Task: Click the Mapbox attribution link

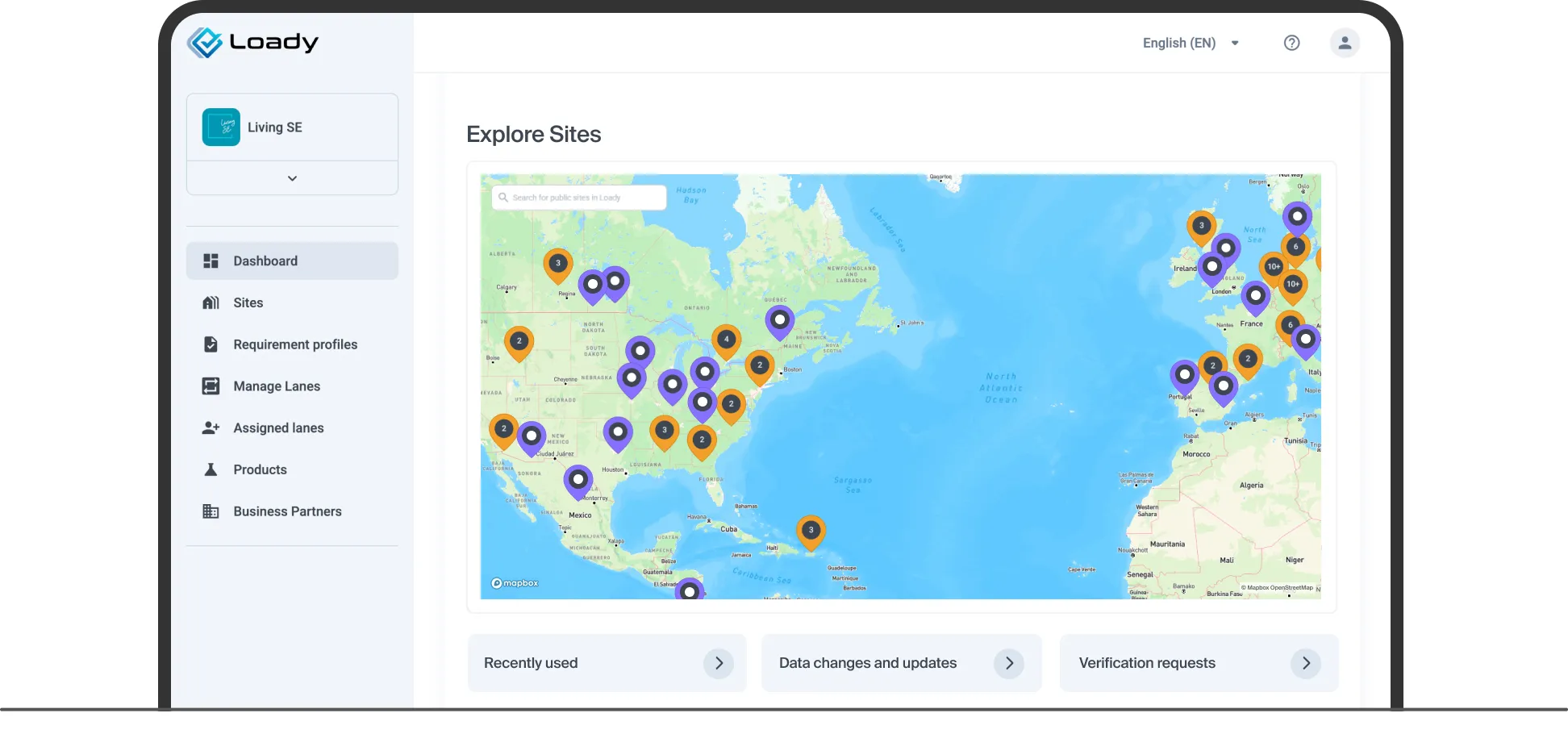Action: point(514,582)
